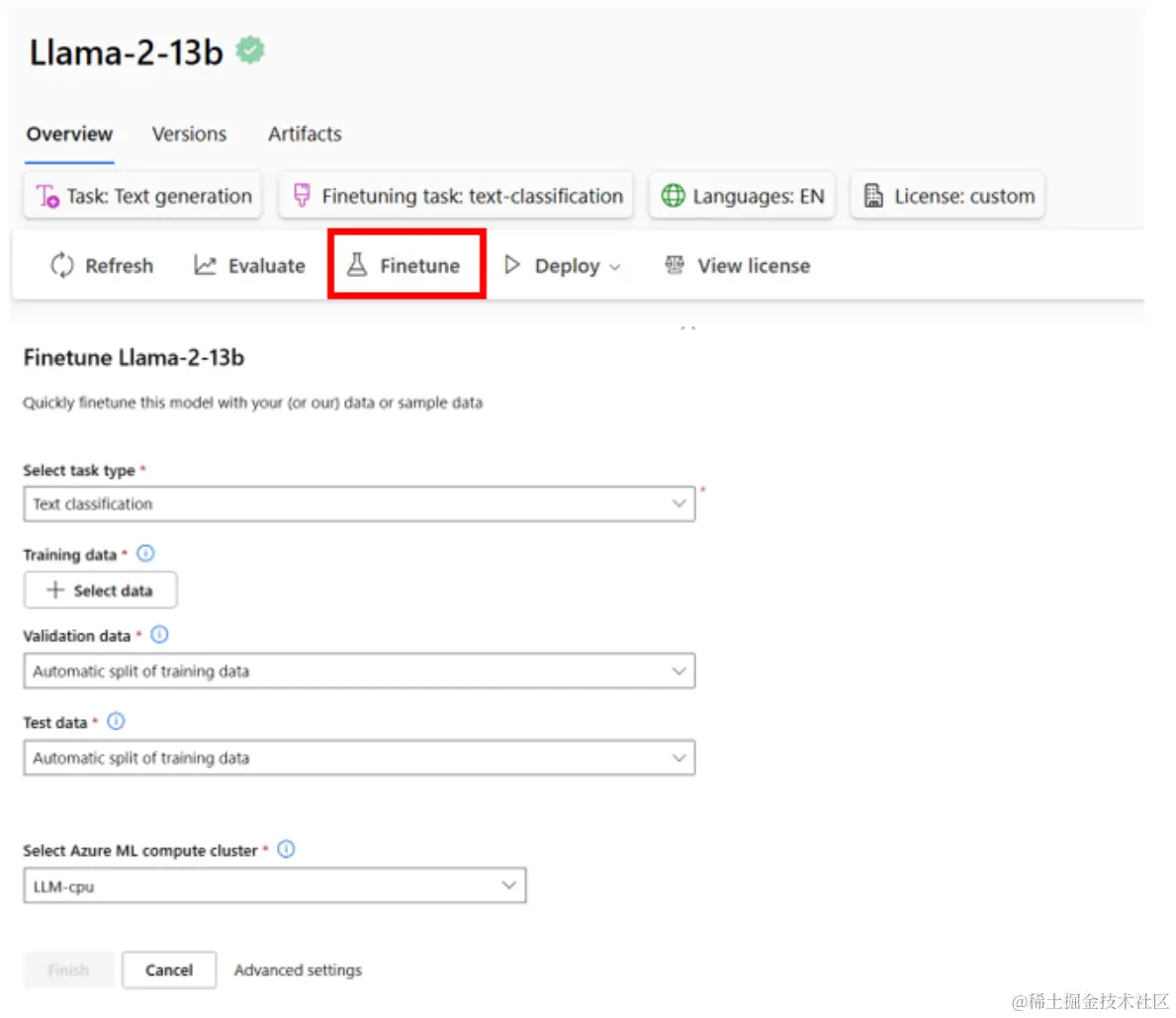Click the disabled Finish button
The height and width of the screenshot is (1018, 1176).
pyautogui.click(x=68, y=970)
